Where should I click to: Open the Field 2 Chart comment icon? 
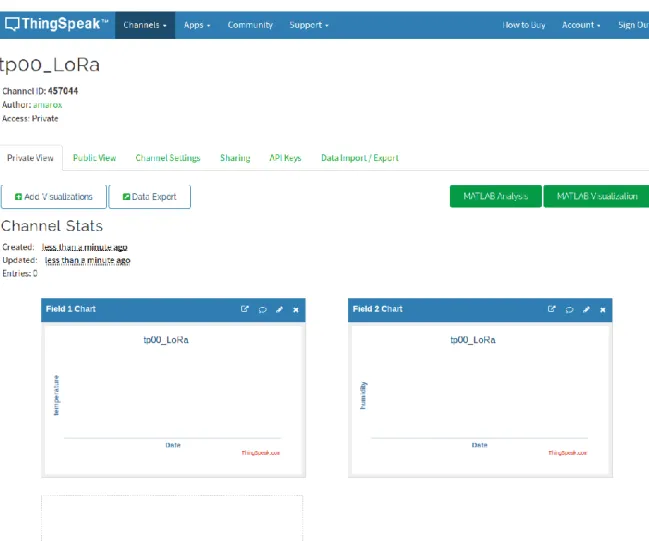tap(570, 309)
